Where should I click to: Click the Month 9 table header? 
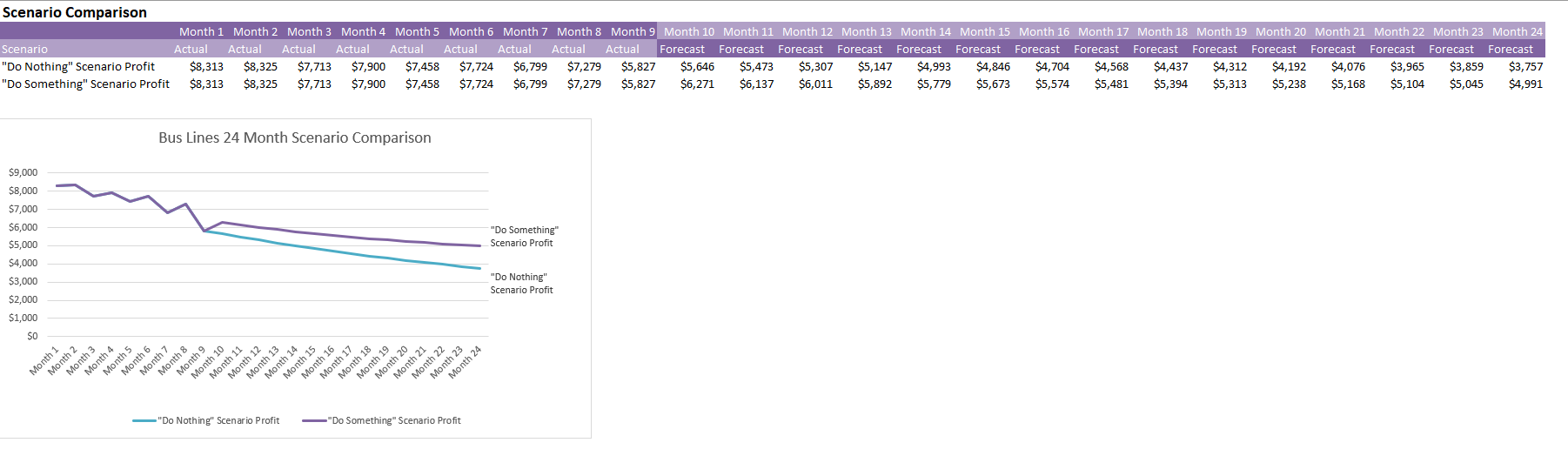point(633,32)
